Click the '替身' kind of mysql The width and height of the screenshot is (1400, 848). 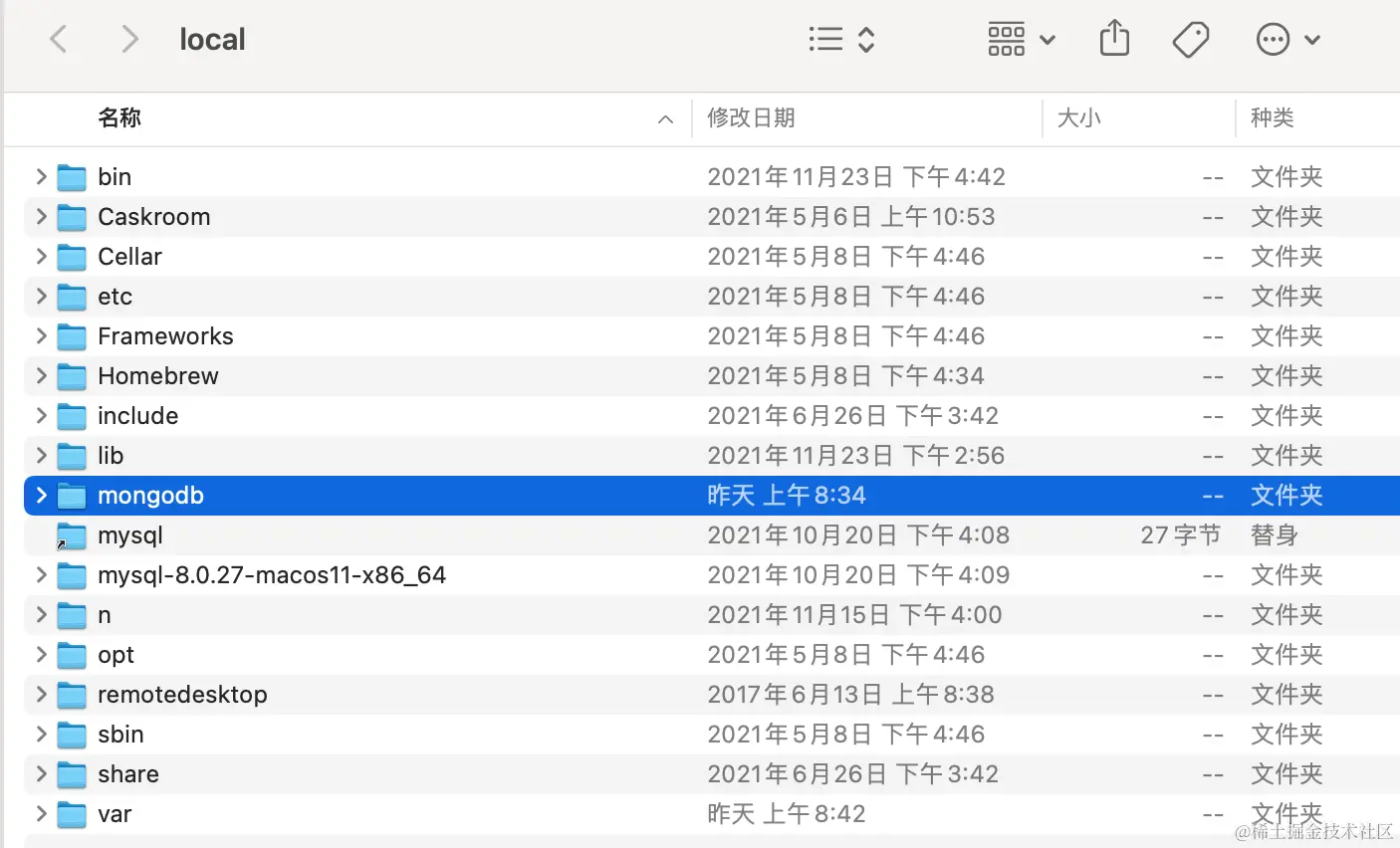(1275, 535)
